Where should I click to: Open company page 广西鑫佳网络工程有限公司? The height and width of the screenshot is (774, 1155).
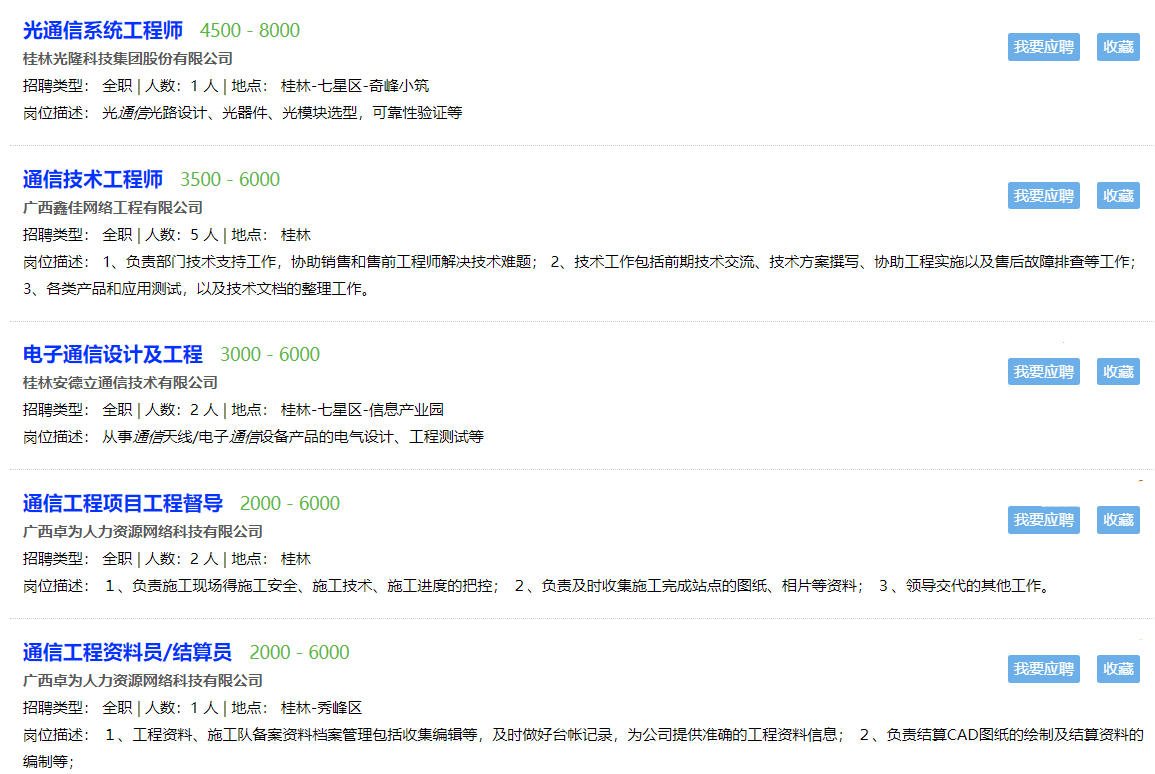click(x=113, y=208)
